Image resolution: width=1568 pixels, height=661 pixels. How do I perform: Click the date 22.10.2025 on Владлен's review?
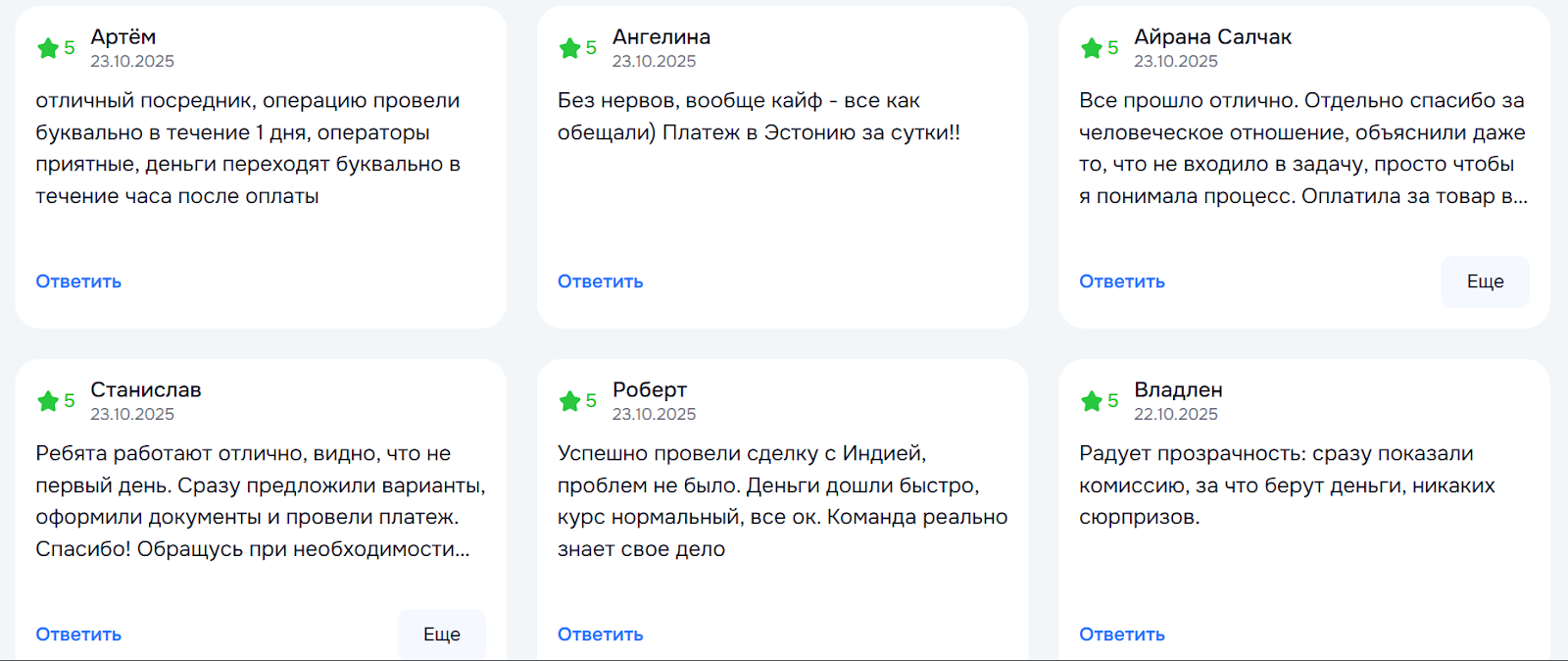[x=1175, y=415]
